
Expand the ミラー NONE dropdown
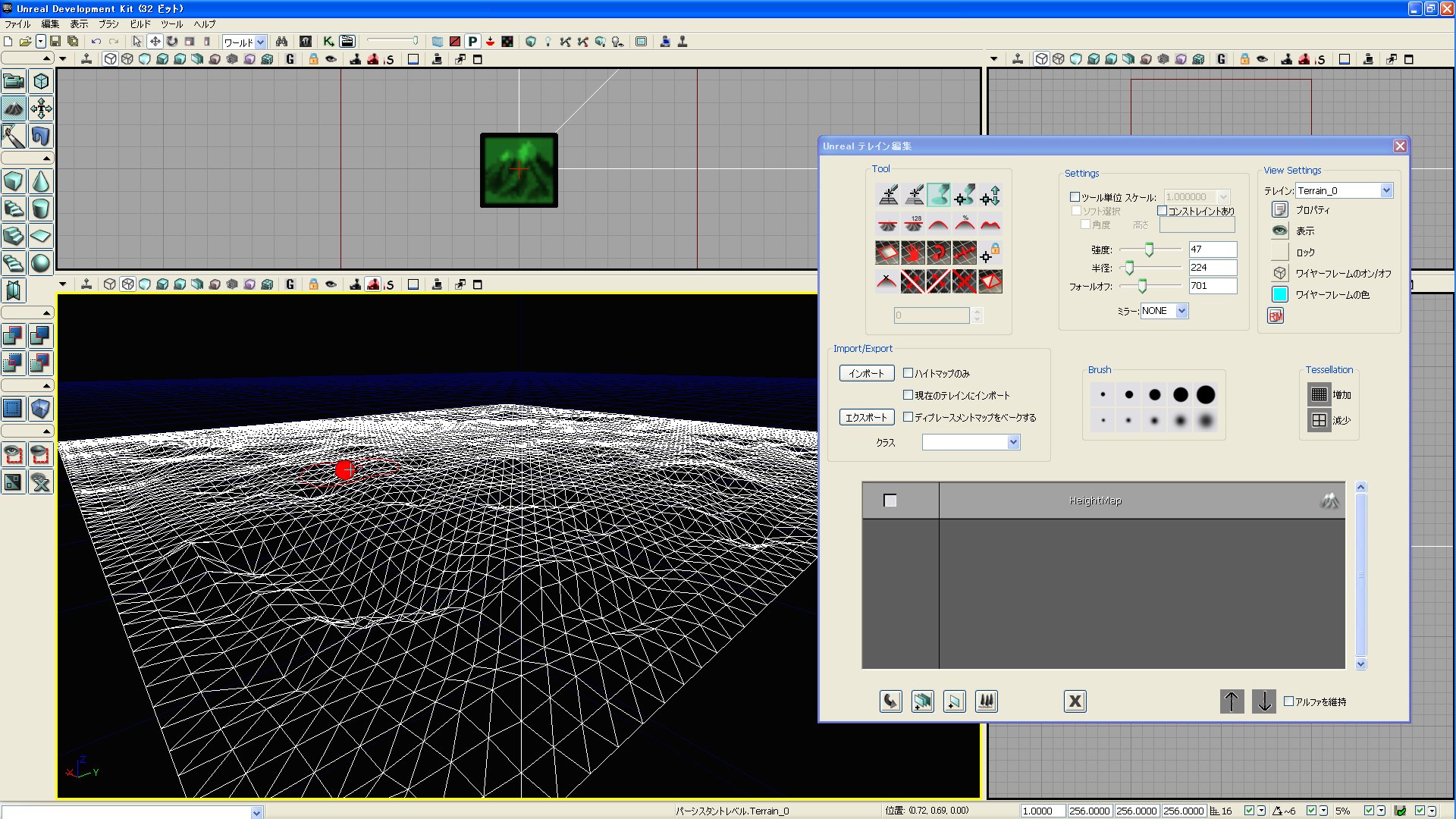(x=1181, y=311)
